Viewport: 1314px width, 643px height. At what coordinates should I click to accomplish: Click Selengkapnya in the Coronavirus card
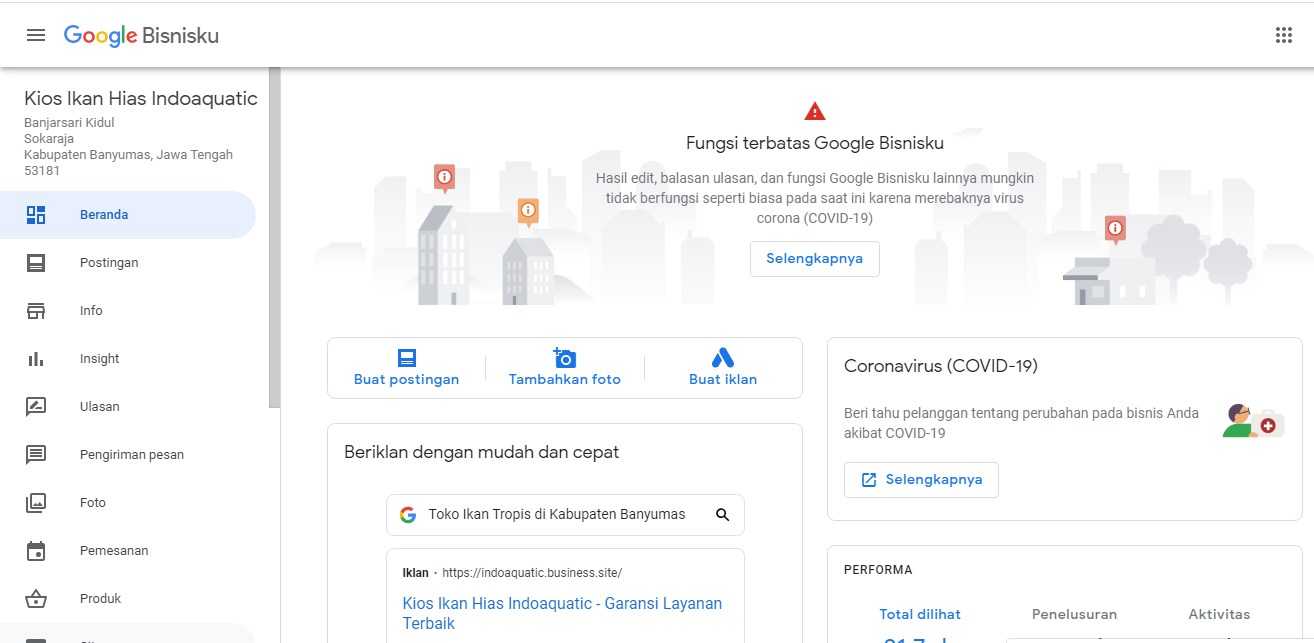coord(921,480)
